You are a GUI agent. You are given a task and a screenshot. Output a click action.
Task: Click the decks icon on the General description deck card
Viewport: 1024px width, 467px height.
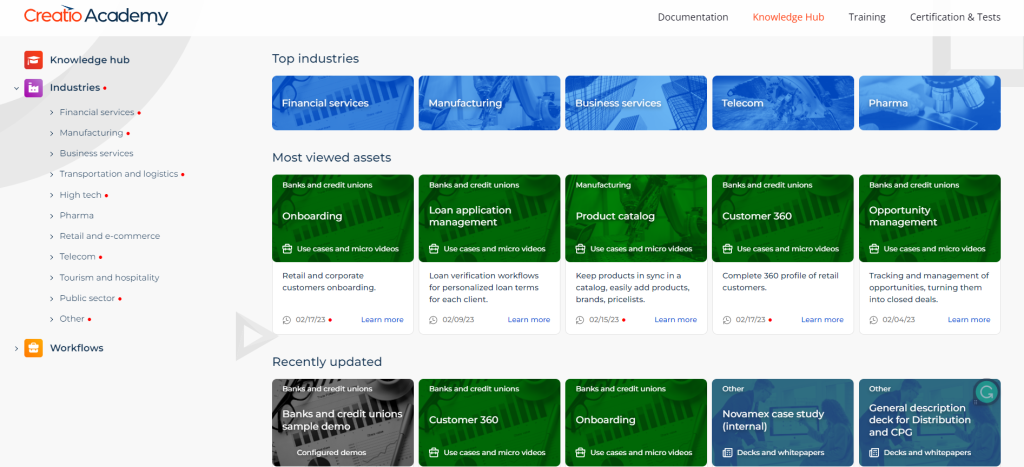coord(874,453)
